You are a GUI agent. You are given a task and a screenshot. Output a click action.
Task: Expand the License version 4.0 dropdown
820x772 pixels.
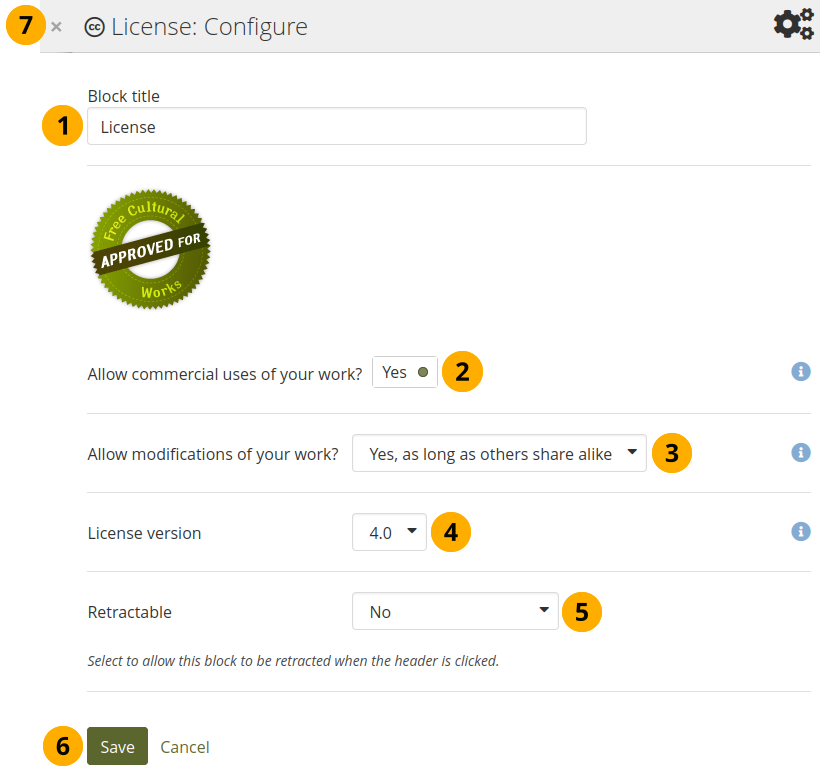pyautogui.click(x=389, y=532)
